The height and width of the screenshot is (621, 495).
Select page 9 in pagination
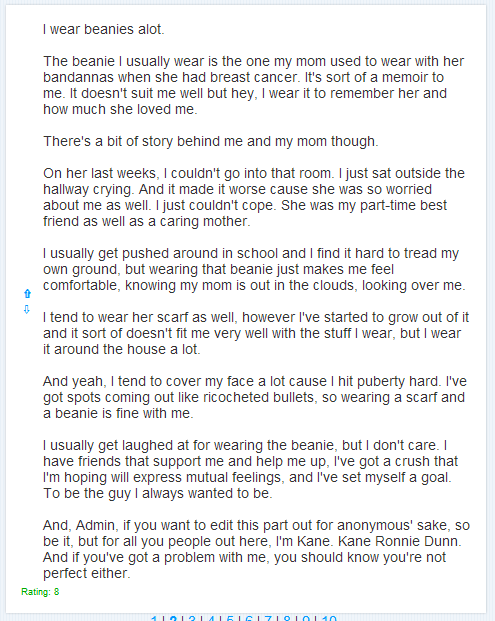[x=306, y=619]
